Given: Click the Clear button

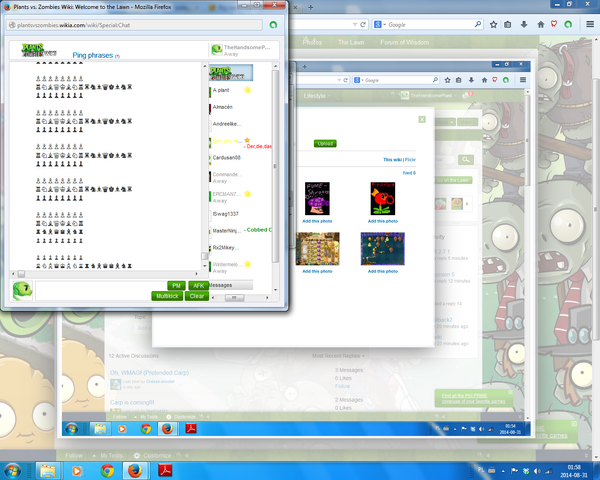Looking at the screenshot, I should 197,296.
